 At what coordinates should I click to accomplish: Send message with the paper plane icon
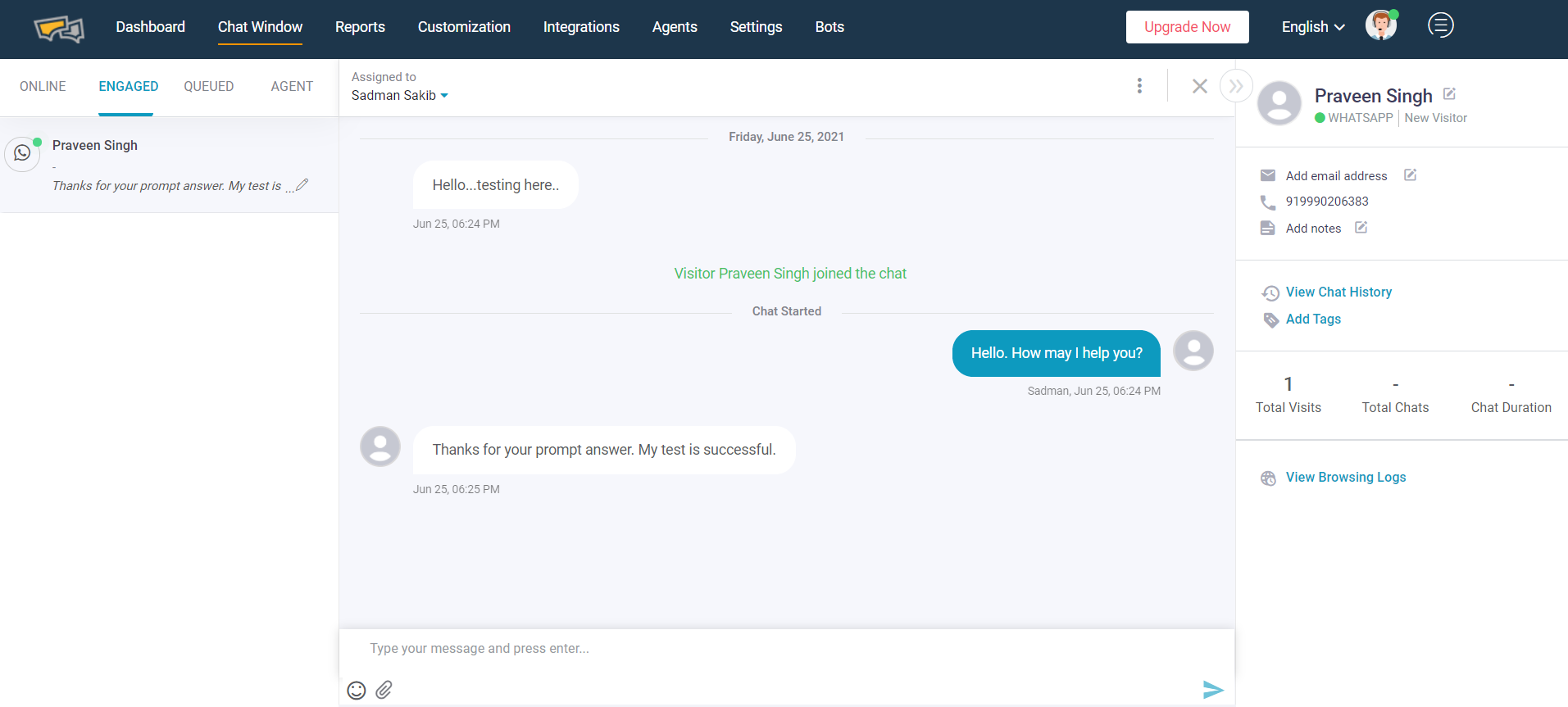point(1213,690)
